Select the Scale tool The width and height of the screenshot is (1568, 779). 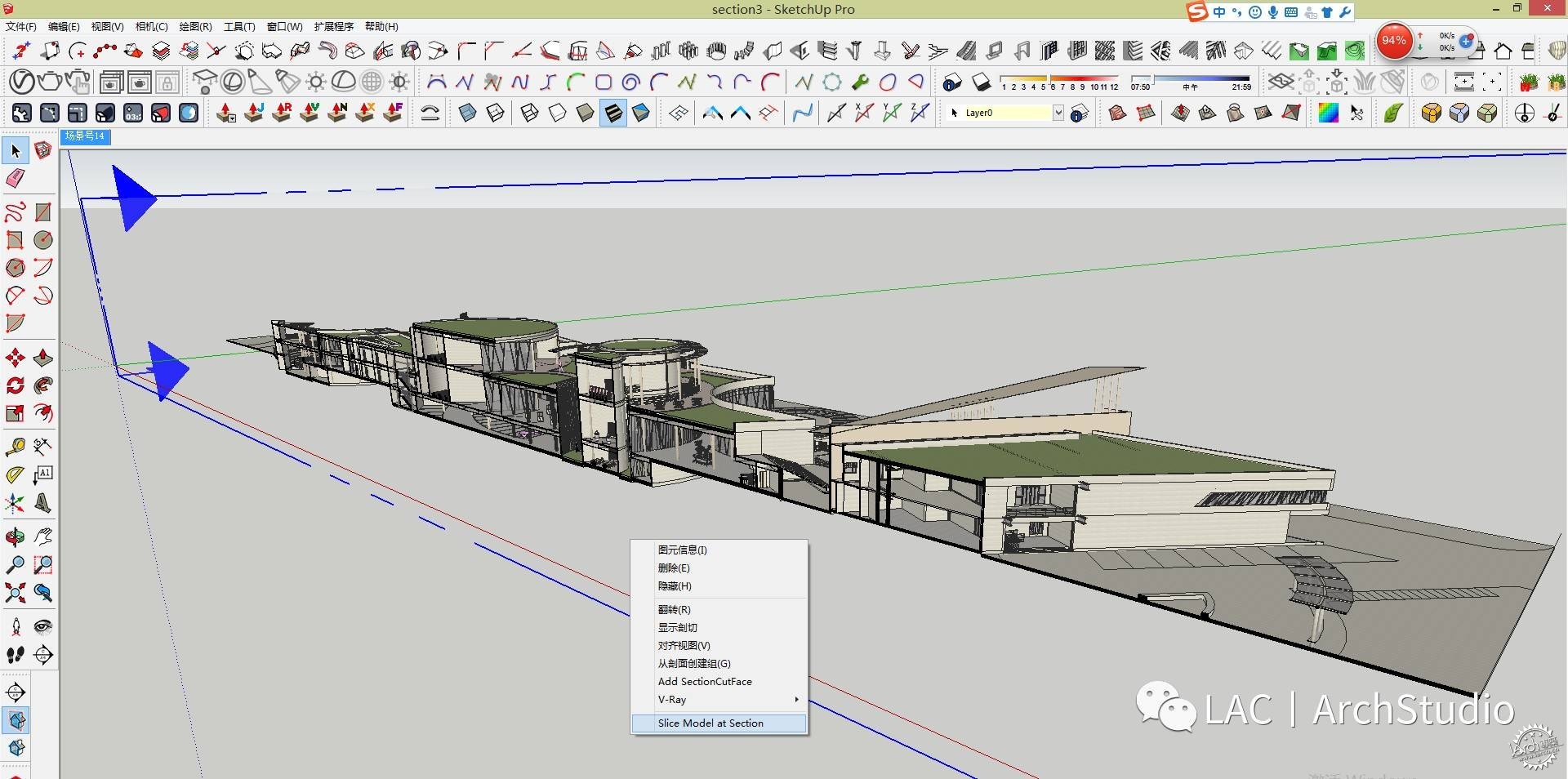pos(16,413)
